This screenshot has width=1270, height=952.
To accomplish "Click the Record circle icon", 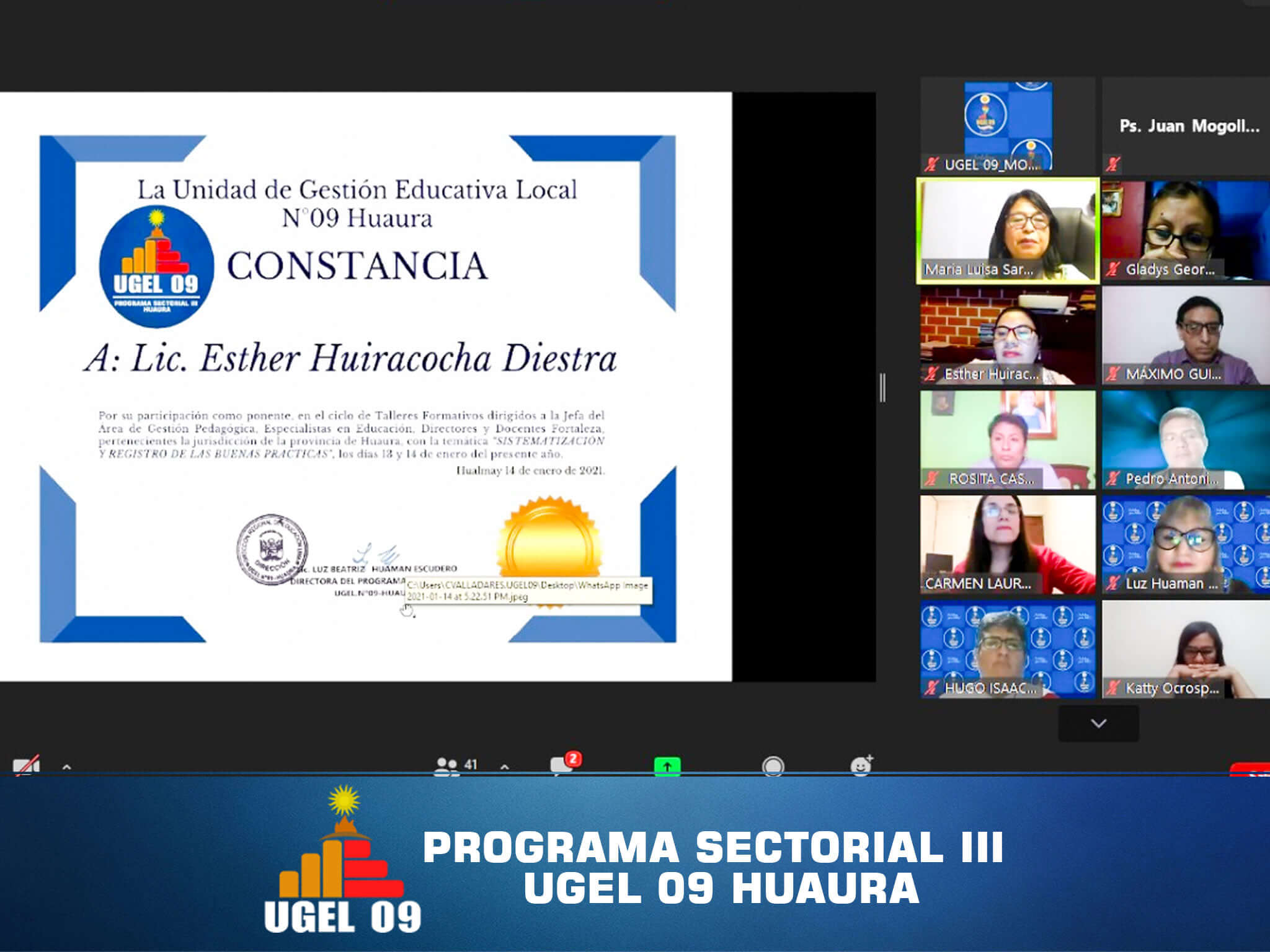I will pyautogui.click(x=773, y=767).
